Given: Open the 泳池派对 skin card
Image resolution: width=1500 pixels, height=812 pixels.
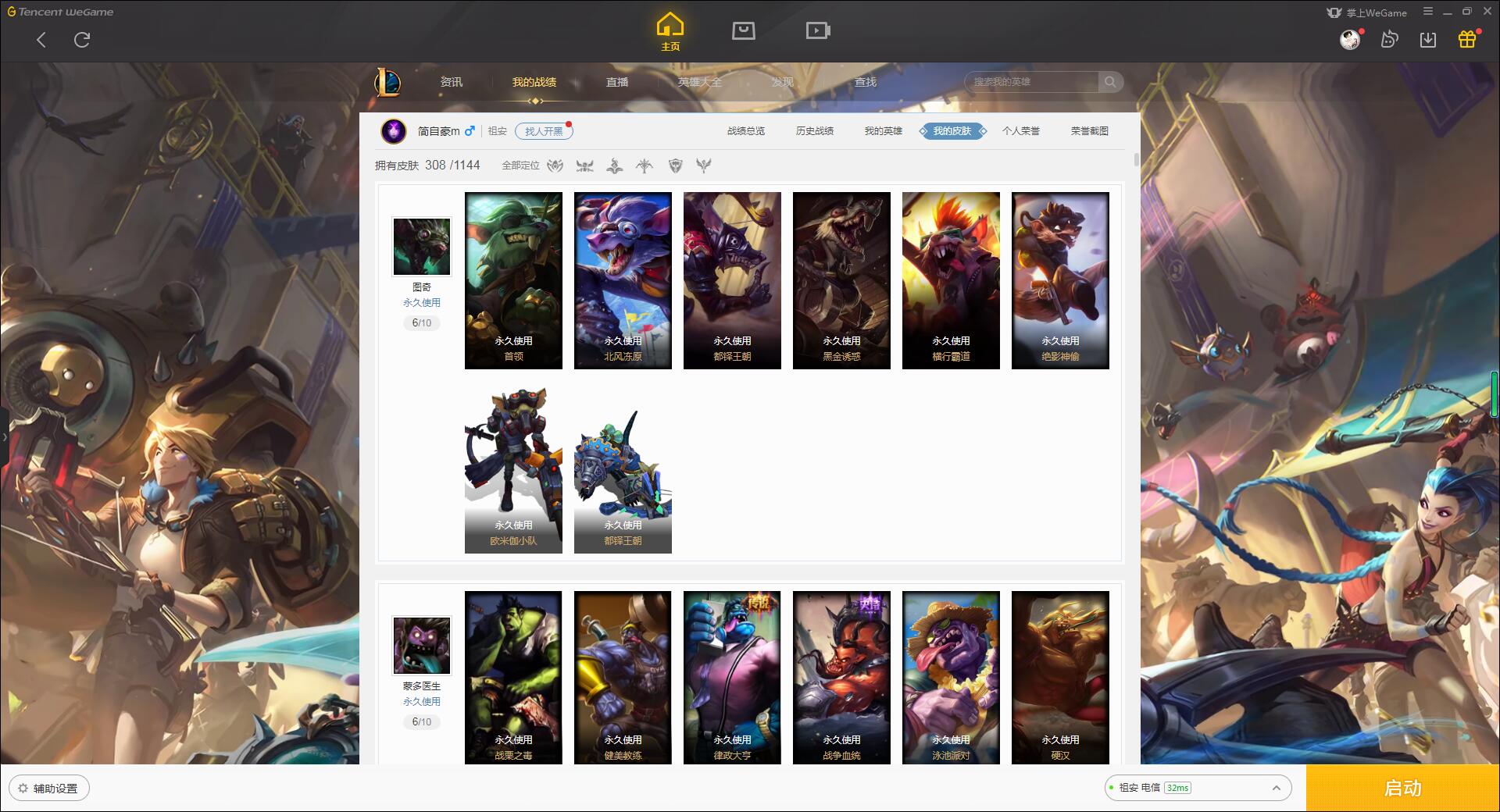Looking at the screenshot, I should [951, 678].
